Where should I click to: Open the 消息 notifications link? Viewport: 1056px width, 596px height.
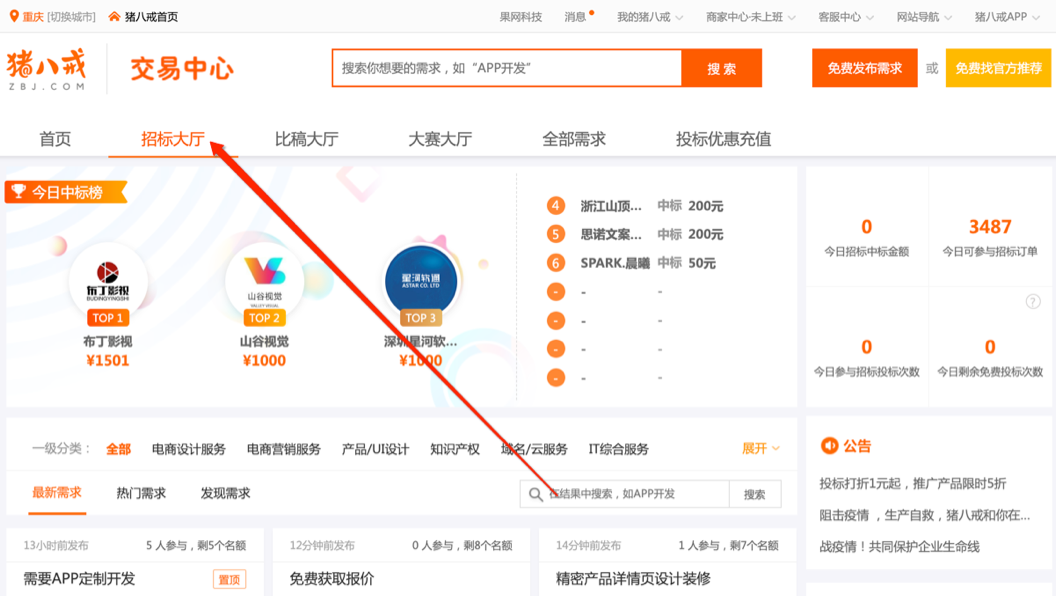click(x=575, y=17)
